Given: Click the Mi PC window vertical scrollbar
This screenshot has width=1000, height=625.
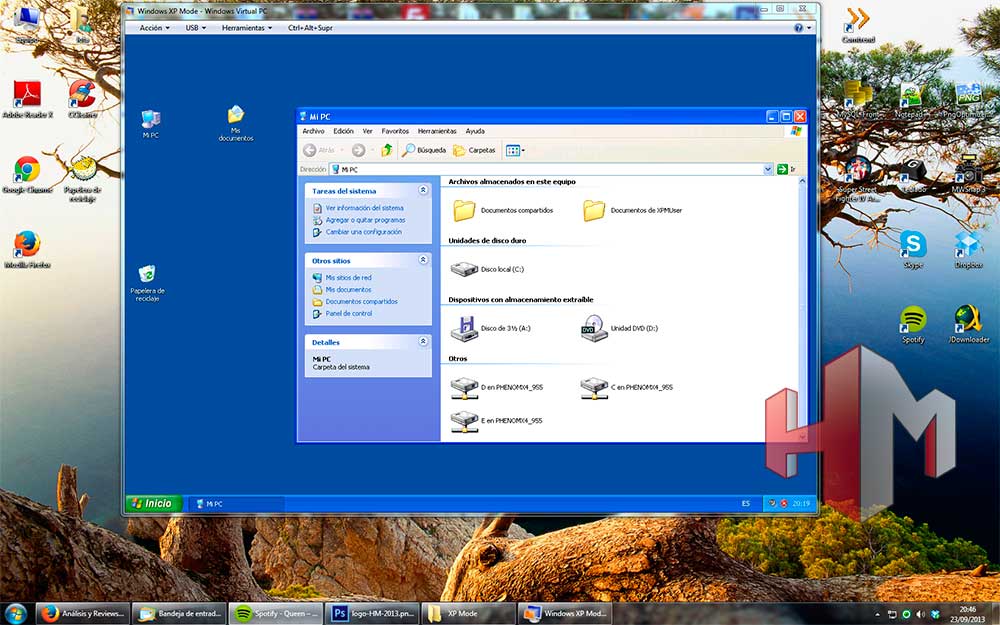Looking at the screenshot, I should (802, 309).
